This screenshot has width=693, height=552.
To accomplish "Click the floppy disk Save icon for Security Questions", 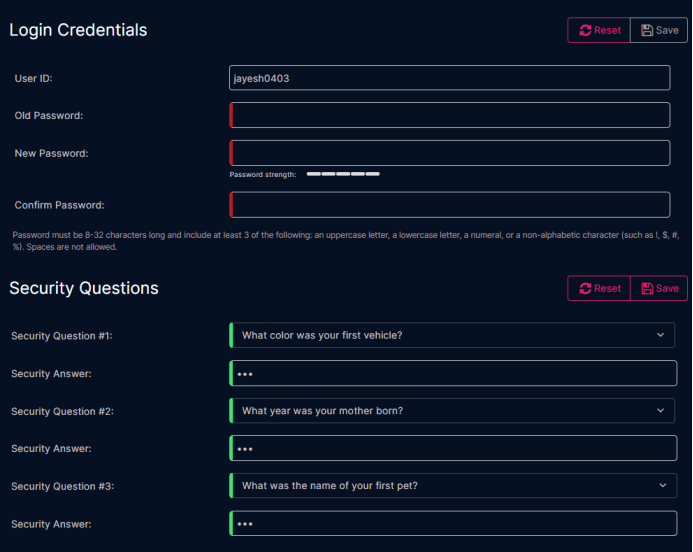I will click(x=647, y=288).
